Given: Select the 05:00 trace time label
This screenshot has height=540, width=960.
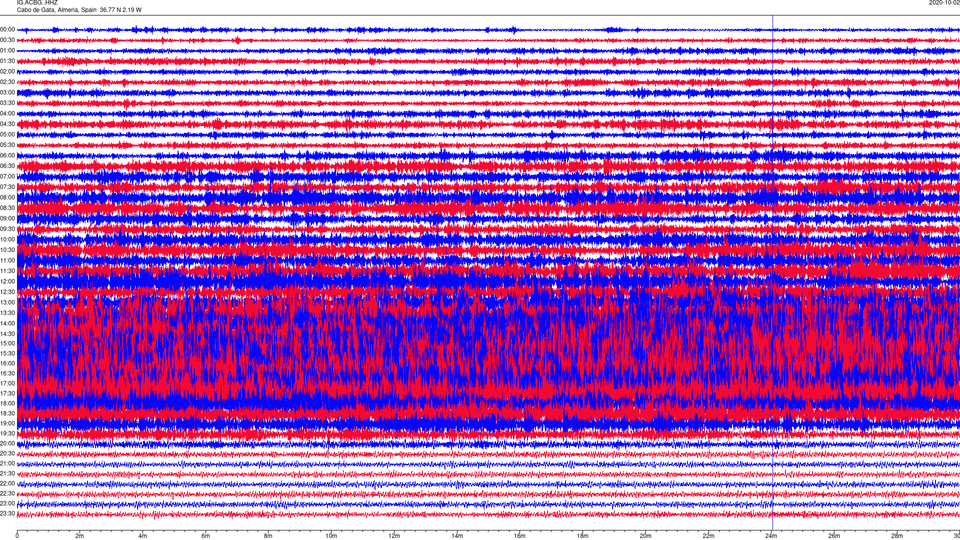Looking at the screenshot, I should 7,134.
